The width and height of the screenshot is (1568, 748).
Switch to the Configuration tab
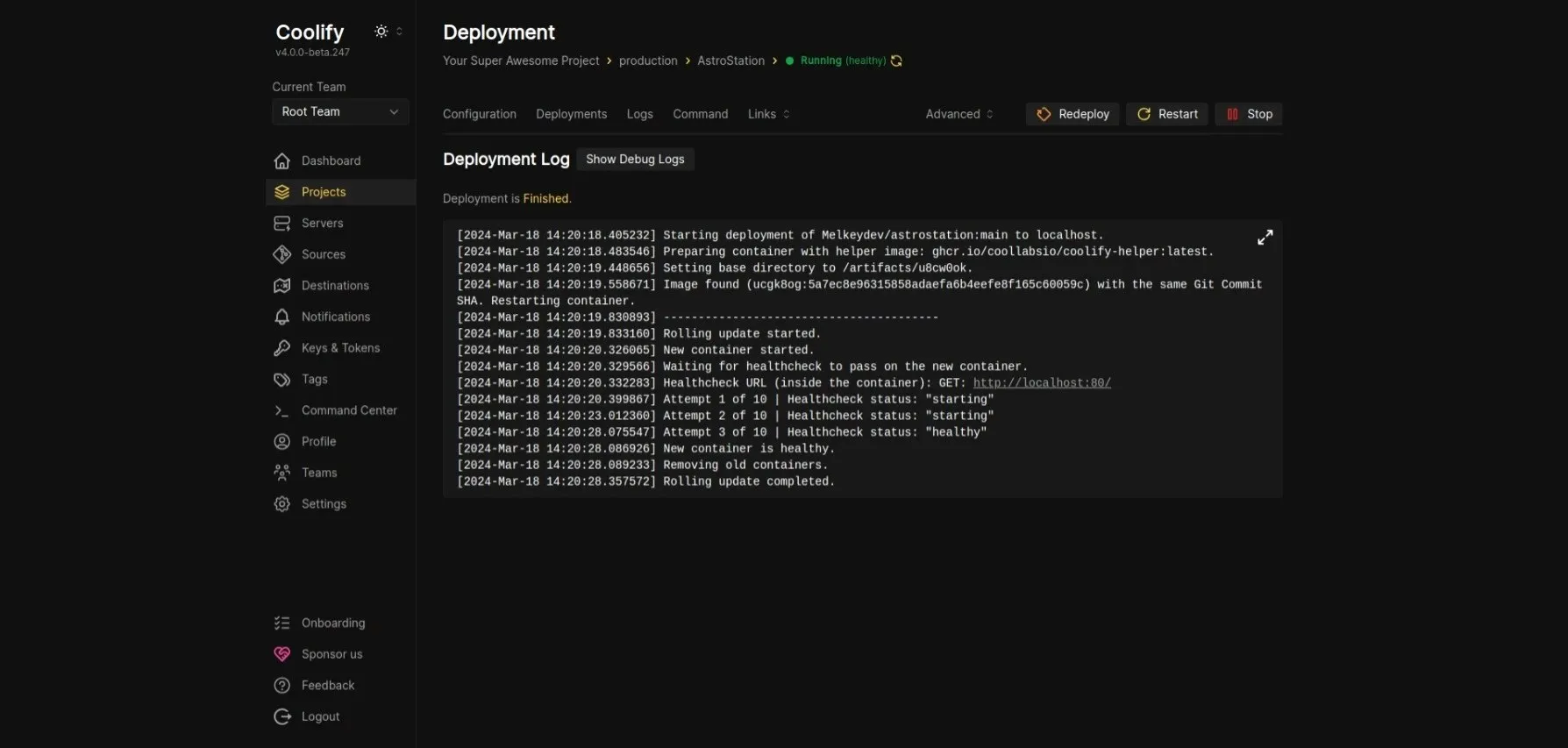coord(480,114)
